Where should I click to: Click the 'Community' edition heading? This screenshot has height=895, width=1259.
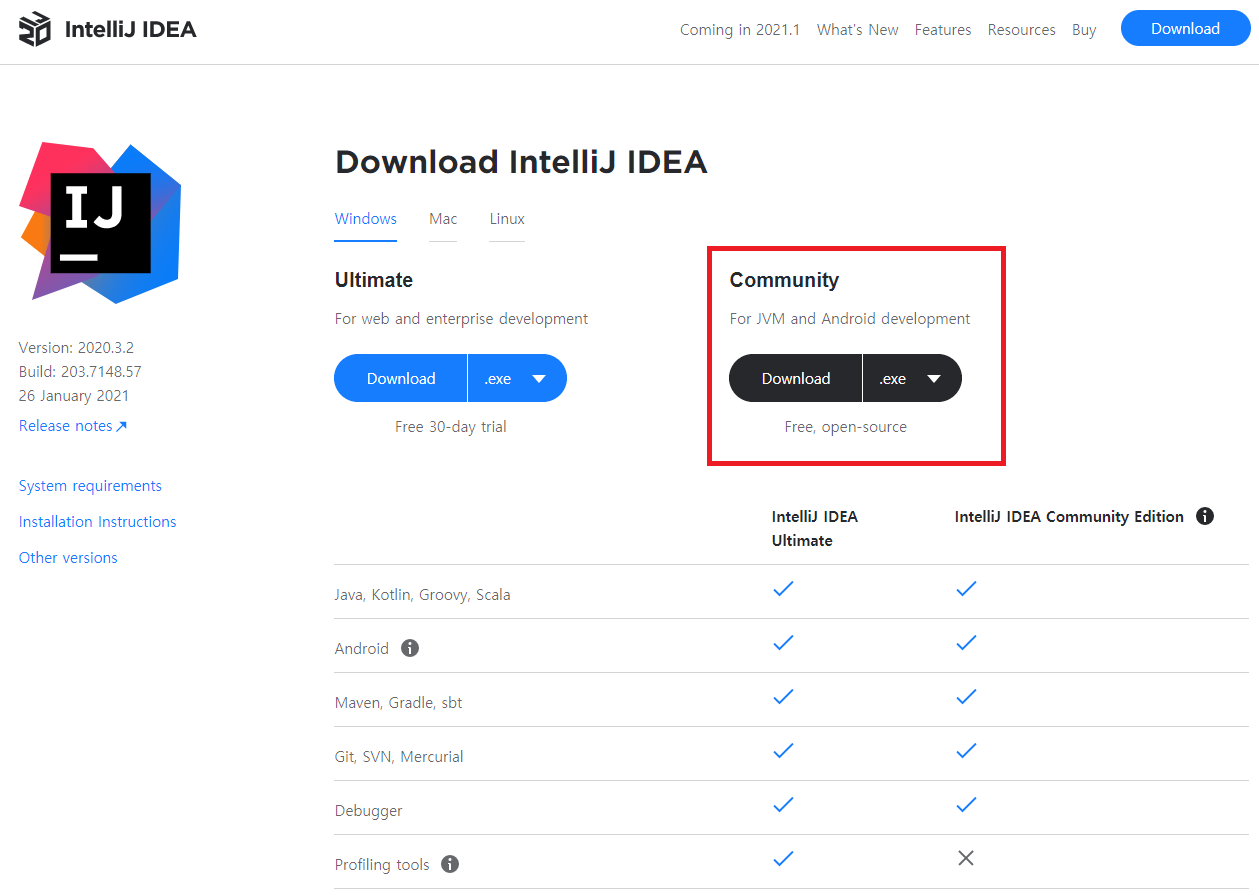click(x=784, y=280)
